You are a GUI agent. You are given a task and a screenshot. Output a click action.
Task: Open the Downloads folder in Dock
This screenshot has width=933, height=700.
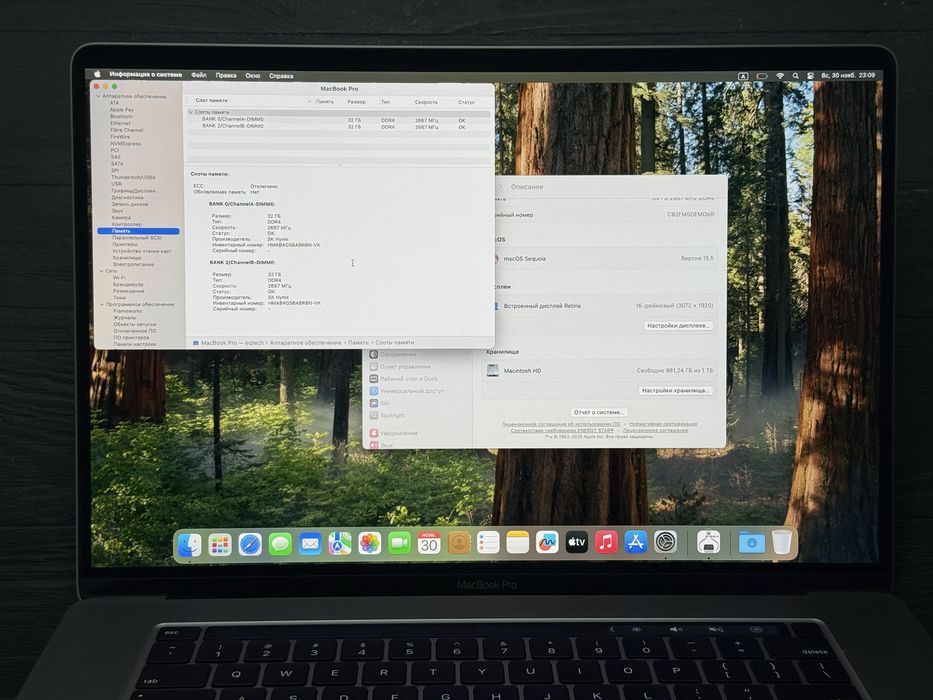[x=752, y=542]
